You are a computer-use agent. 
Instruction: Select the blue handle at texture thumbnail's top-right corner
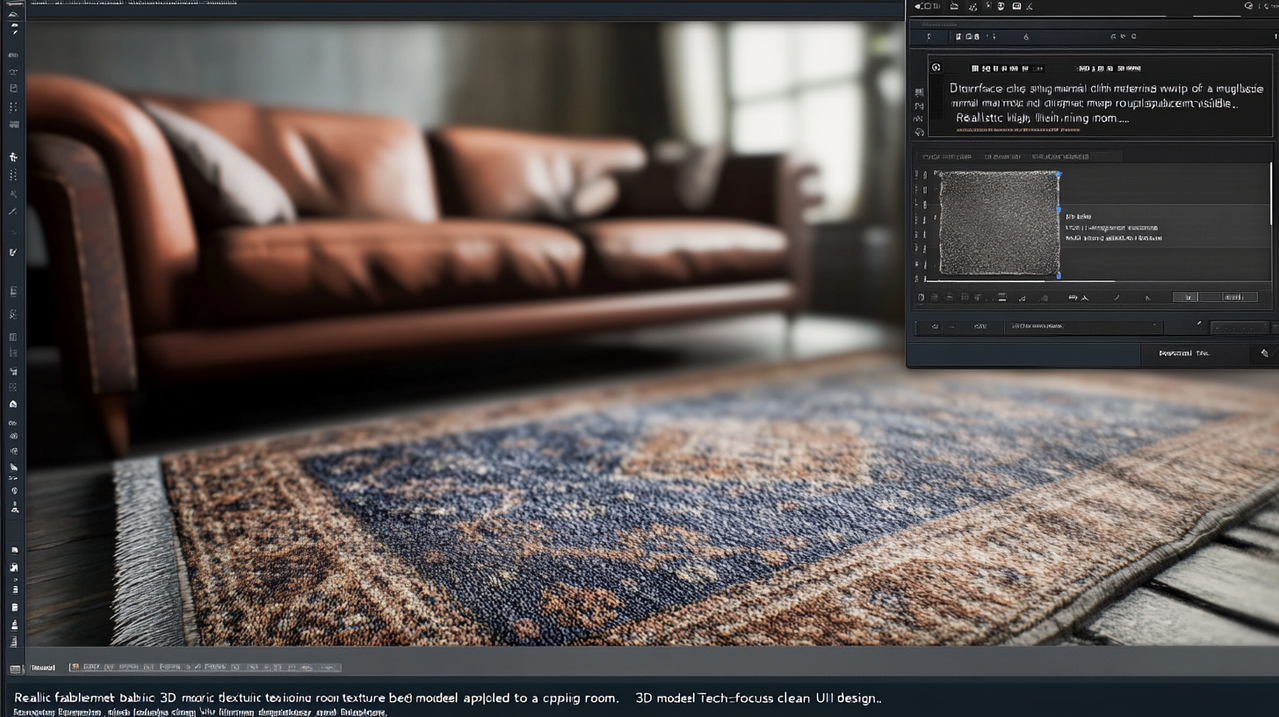1059,174
